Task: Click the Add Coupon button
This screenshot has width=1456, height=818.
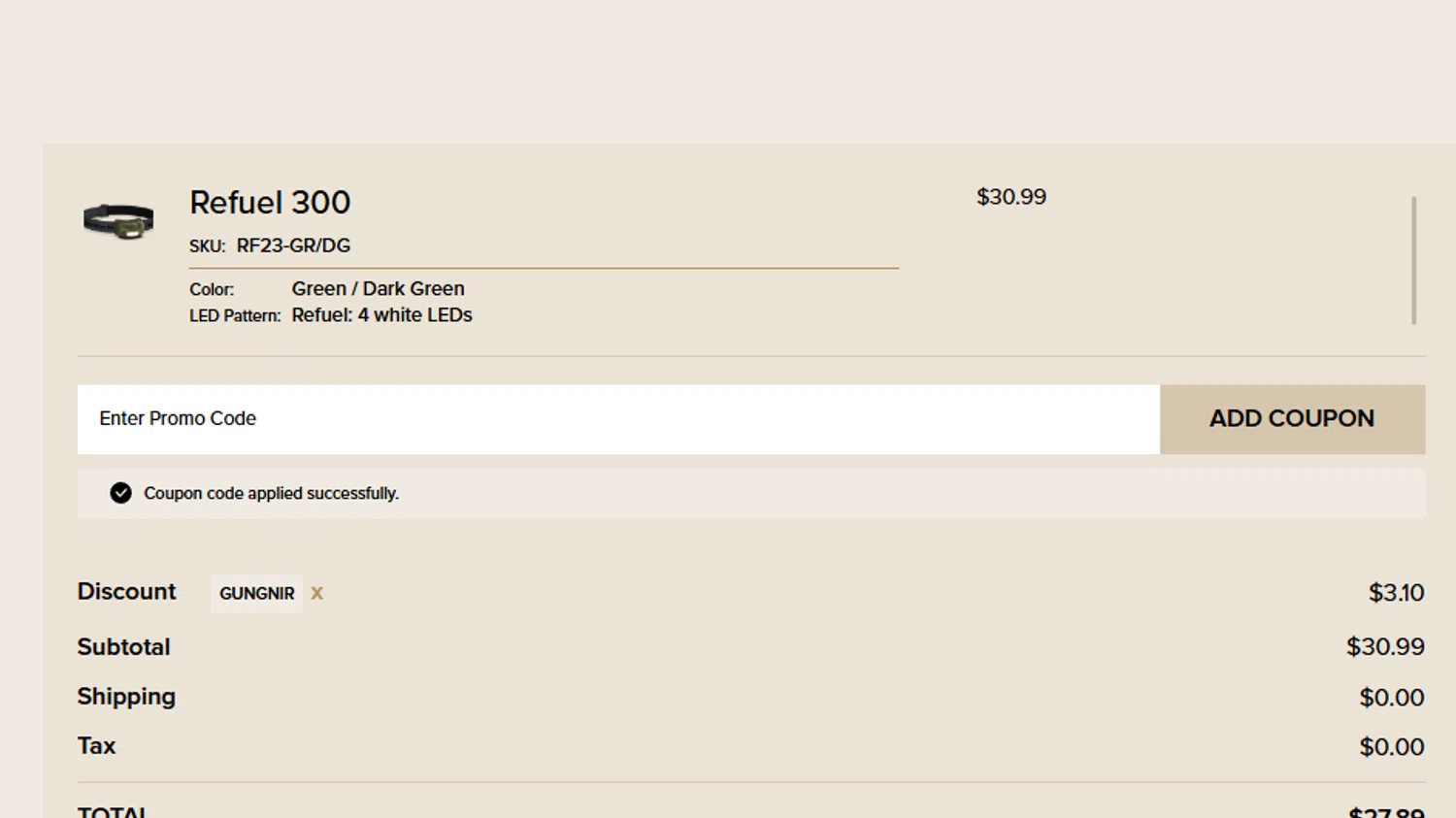Action: pyautogui.click(x=1291, y=419)
